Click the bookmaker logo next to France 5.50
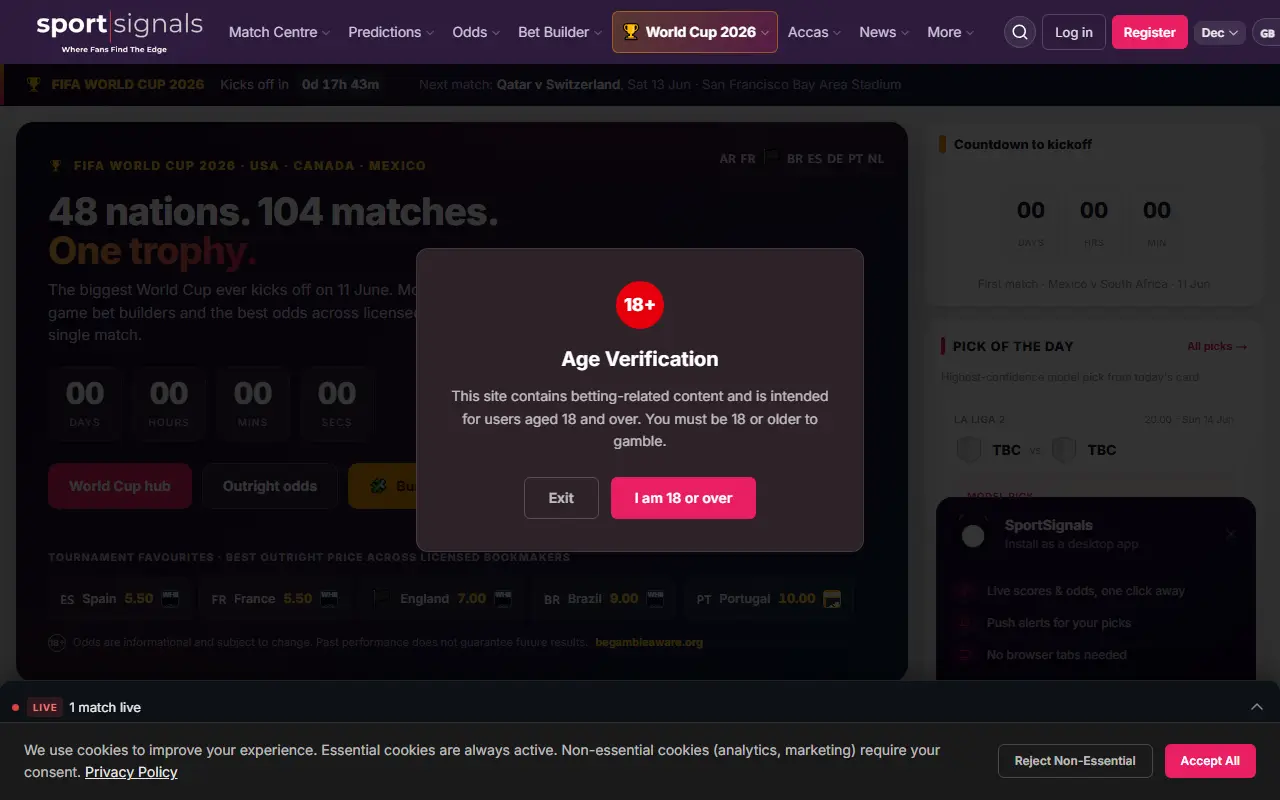Image resolution: width=1280 pixels, height=800 pixels. point(329,599)
